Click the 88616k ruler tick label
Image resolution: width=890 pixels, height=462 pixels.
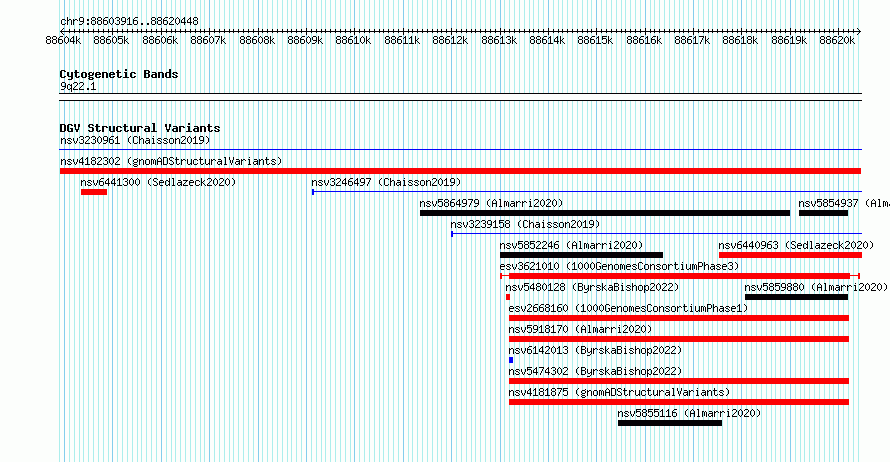pos(644,41)
